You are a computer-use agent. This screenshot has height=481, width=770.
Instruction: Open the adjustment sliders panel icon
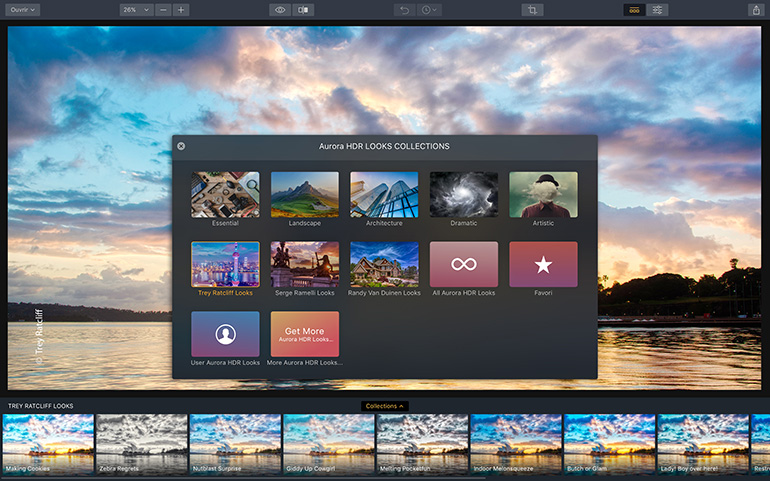(657, 9)
